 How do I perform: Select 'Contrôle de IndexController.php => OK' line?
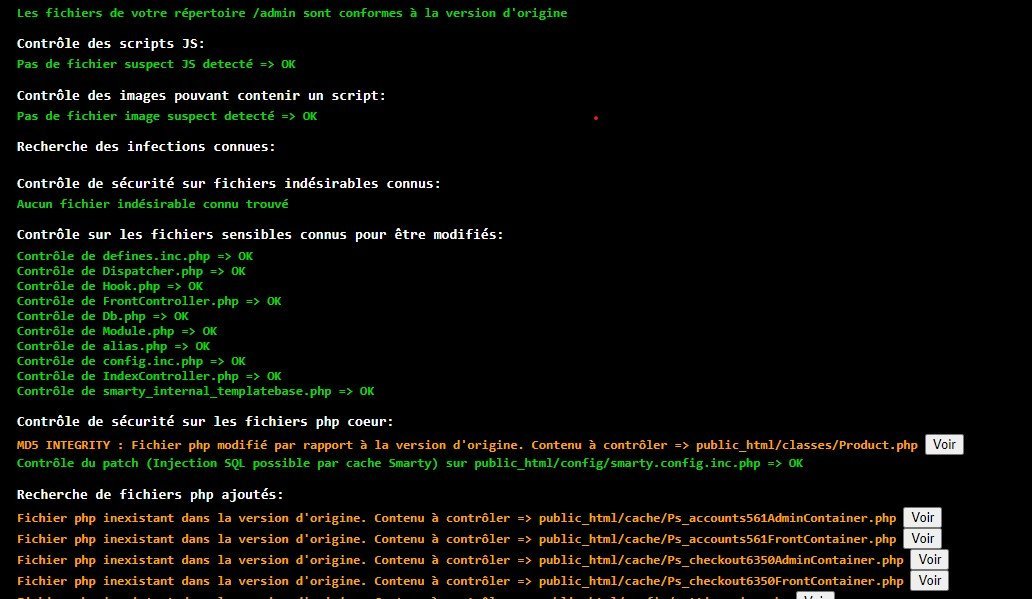click(x=149, y=377)
